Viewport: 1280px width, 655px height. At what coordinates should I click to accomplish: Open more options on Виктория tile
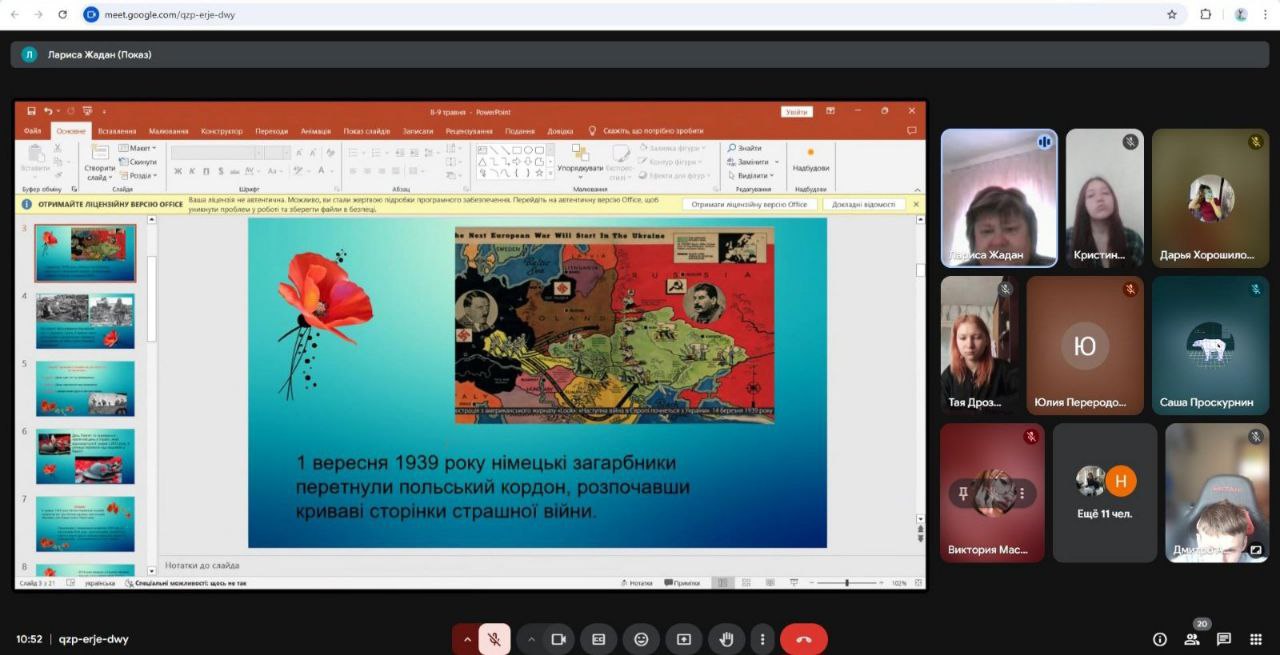[x=1022, y=493]
